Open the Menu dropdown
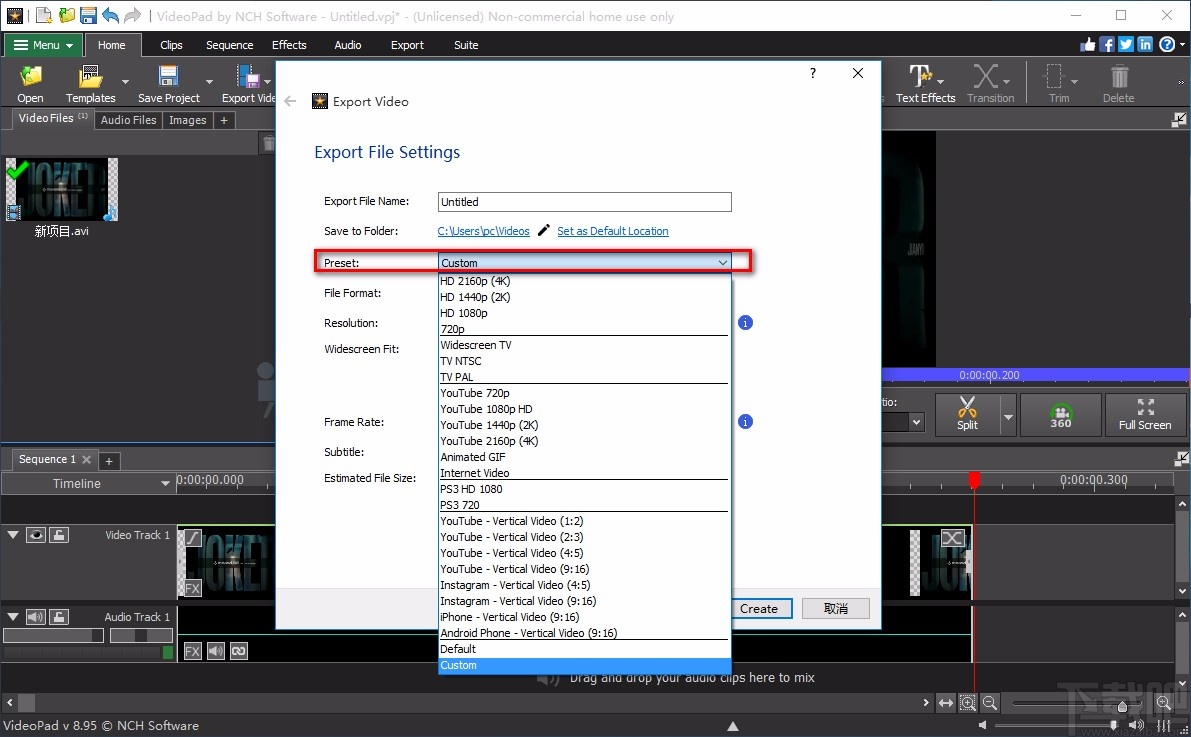Screen dimensions: 1191x737 (43, 45)
